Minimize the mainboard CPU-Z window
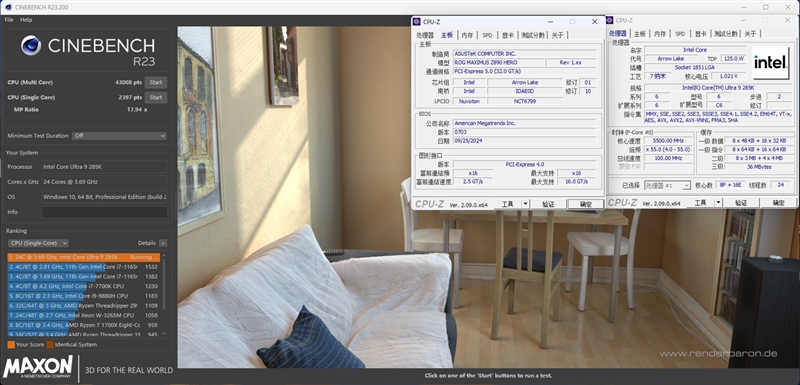 pyautogui.click(x=551, y=21)
